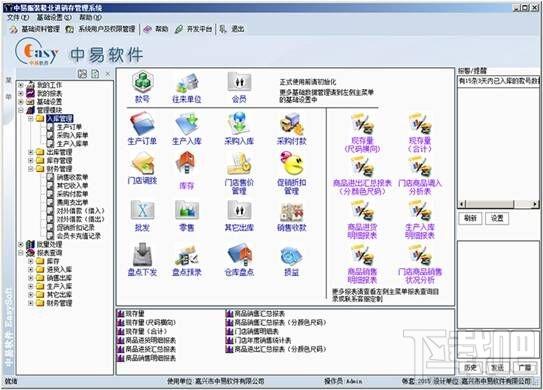This screenshot has width=543, height=390.
Task: Open the 促销折扣管理 icon
Action: [x=291, y=172]
